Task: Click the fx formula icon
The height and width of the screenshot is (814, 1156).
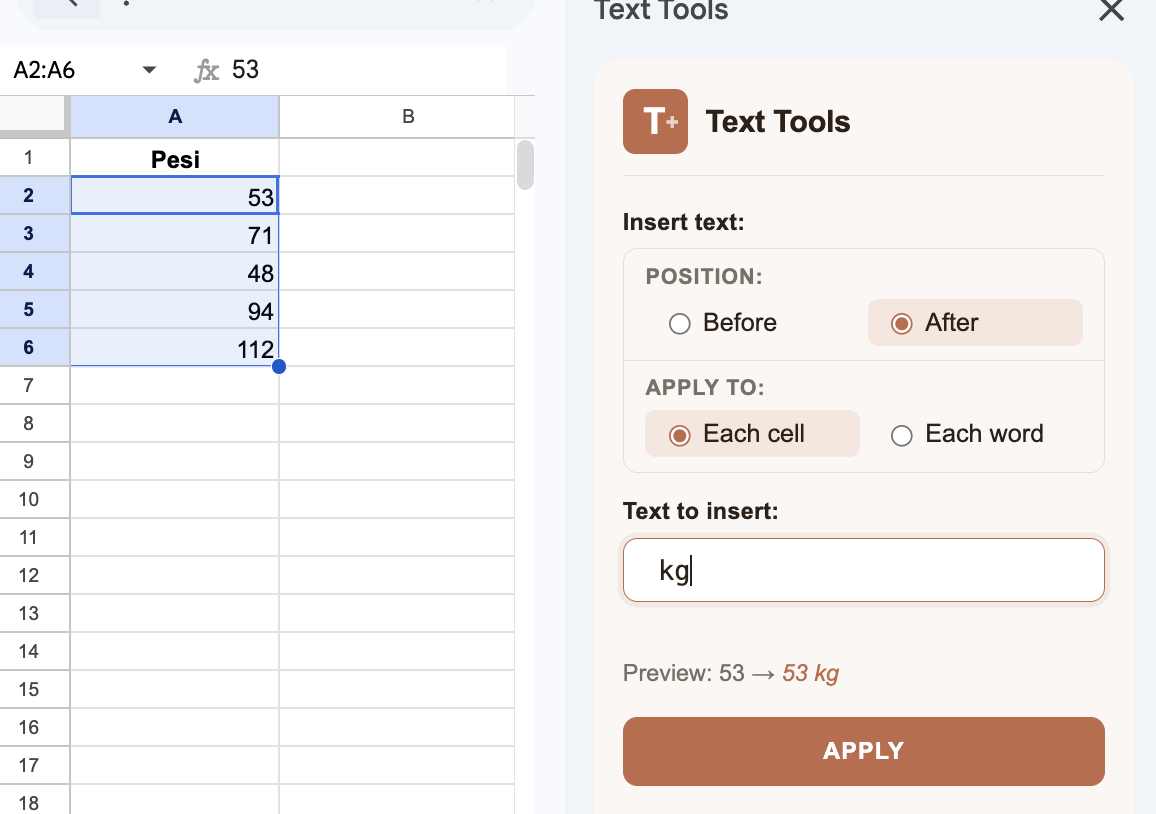Action: pos(205,70)
